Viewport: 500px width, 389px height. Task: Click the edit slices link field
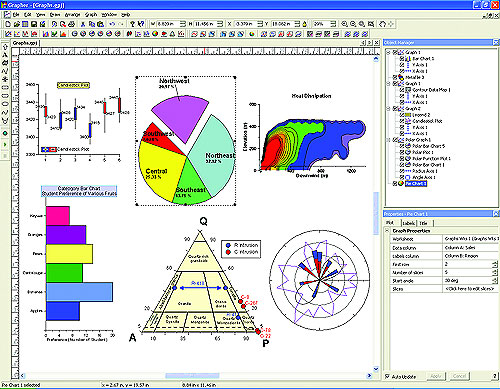(471, 289)
